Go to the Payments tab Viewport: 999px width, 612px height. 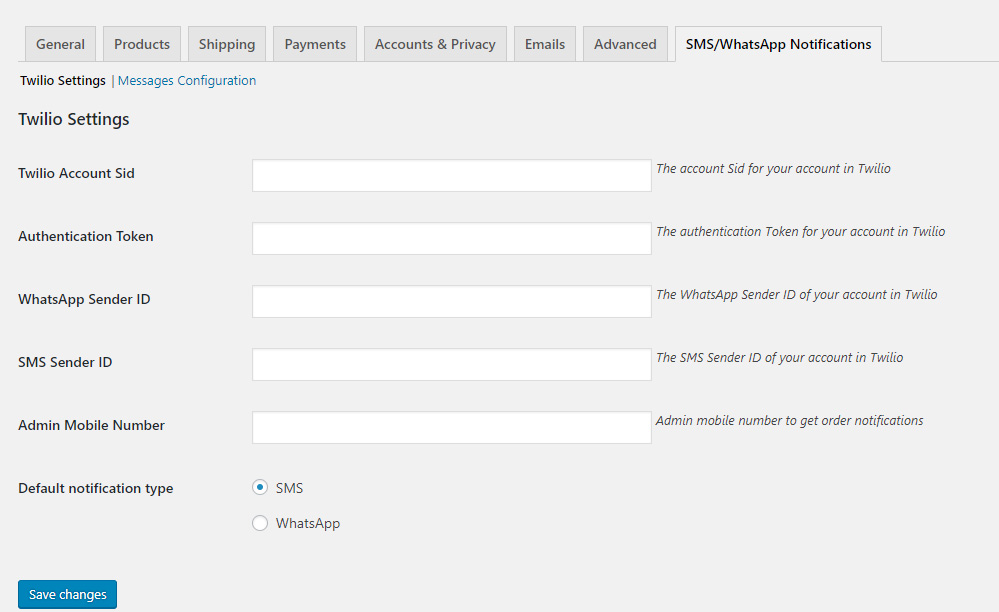click(x=315, y=44)
